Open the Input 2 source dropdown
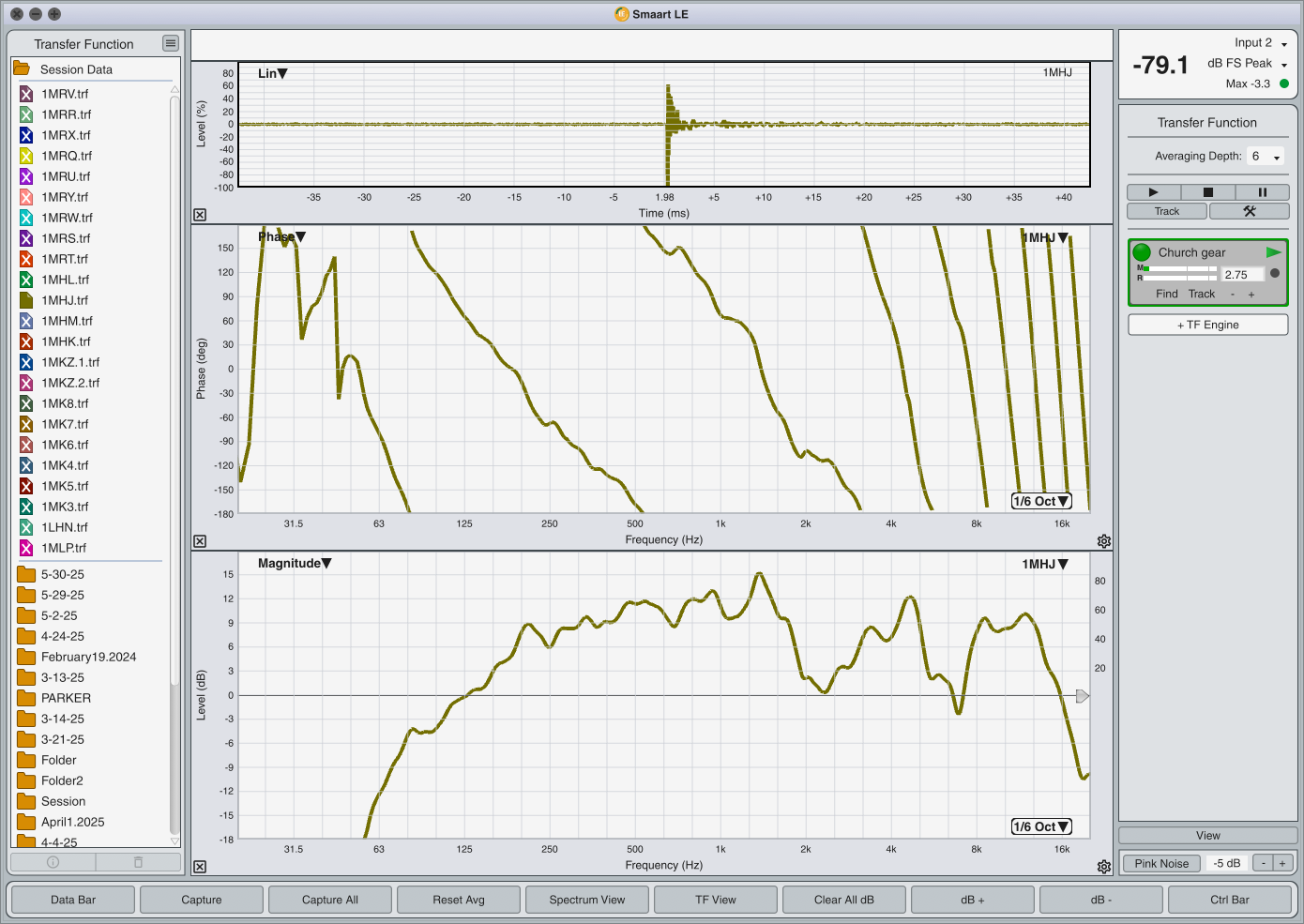1304x924 pixels. pos(1261,42)
